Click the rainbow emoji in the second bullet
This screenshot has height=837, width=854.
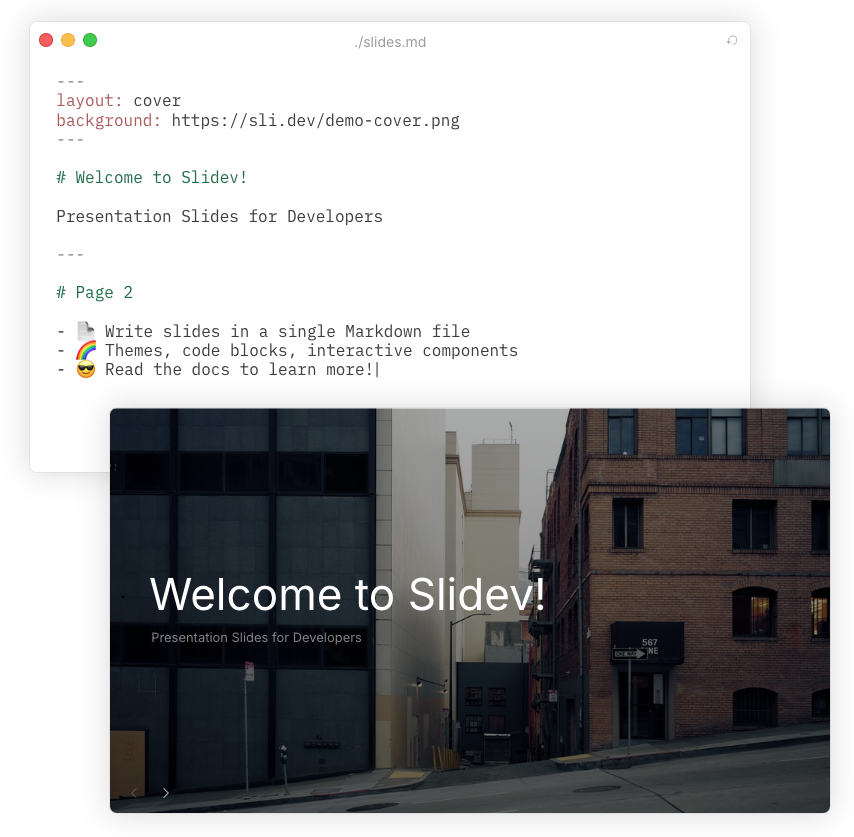84,349
